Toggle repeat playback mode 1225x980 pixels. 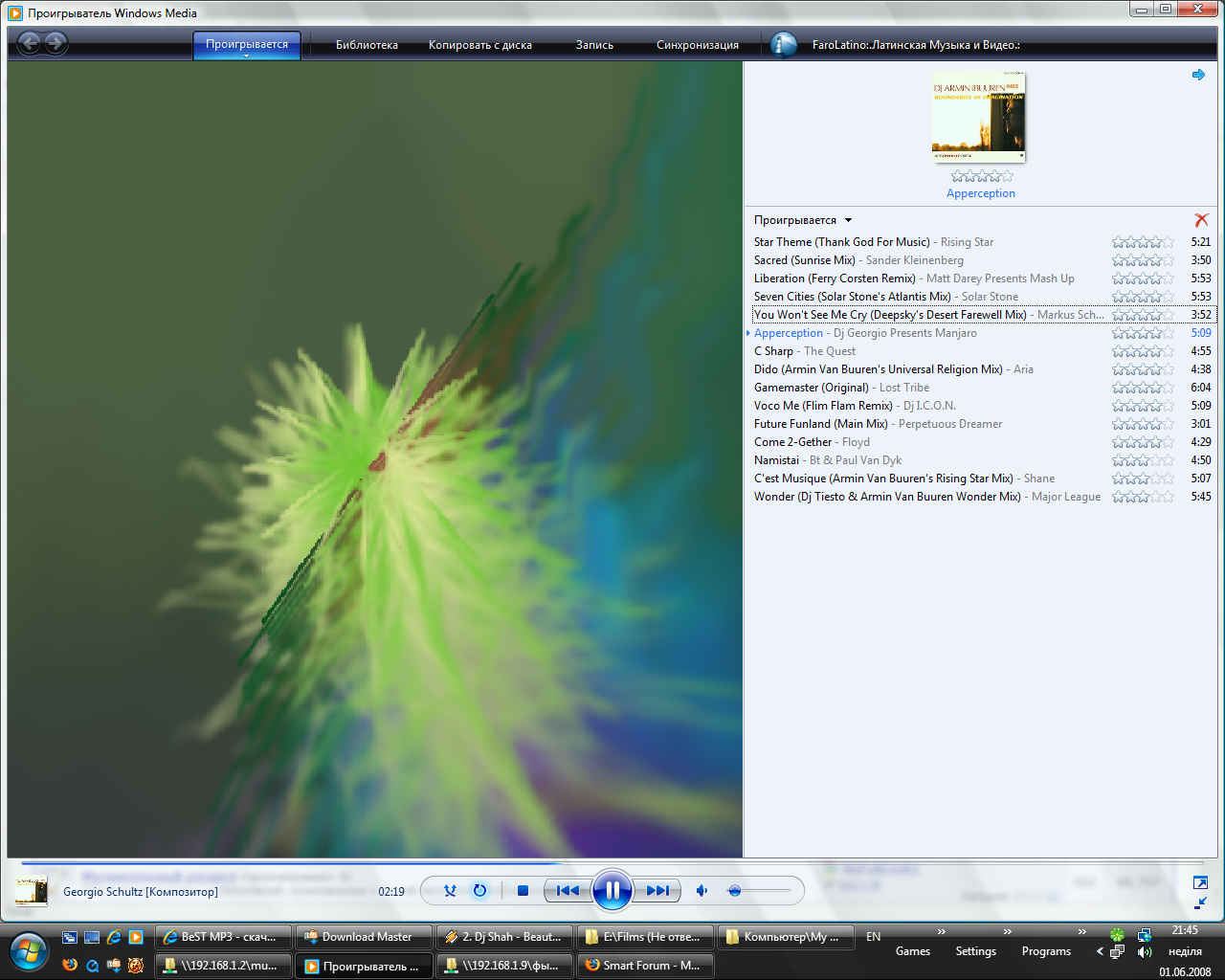pos(479,891)
